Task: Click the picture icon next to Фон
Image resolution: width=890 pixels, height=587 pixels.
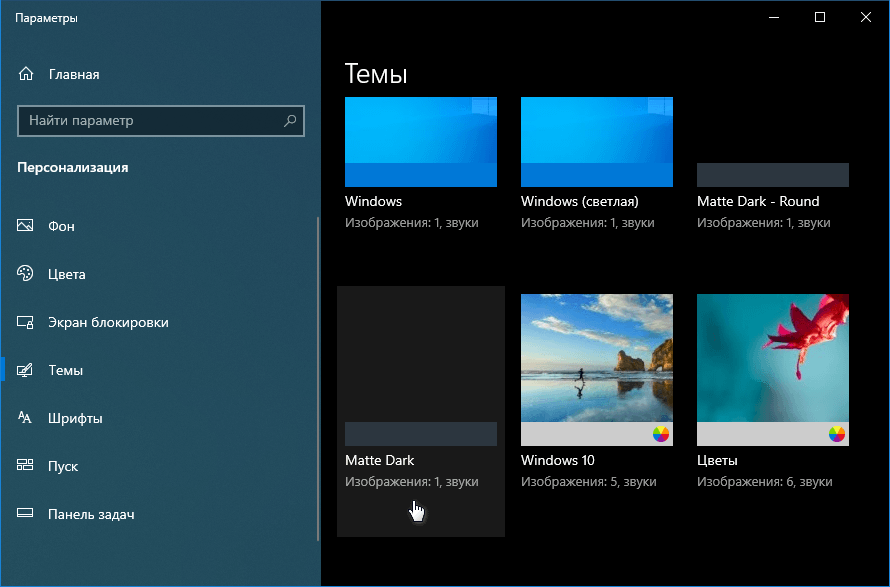Action: 25,225
